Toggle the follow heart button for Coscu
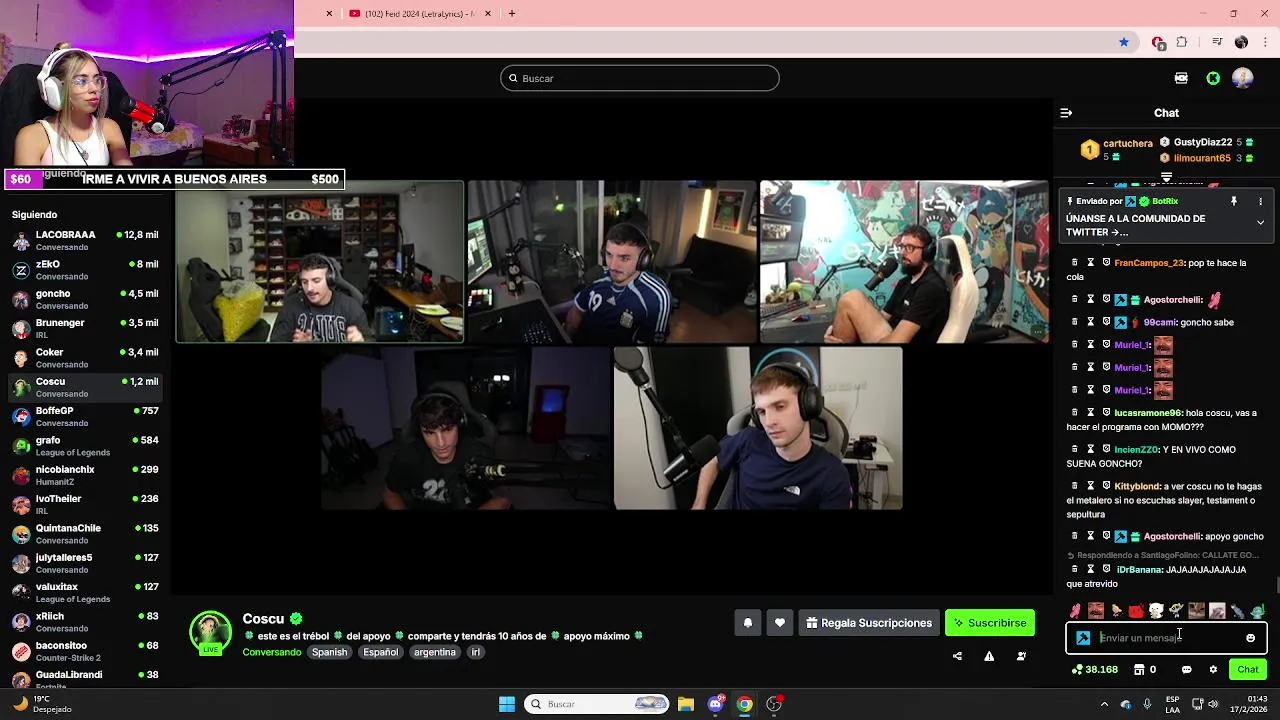1280x720 pixels. tap(780, 623)
